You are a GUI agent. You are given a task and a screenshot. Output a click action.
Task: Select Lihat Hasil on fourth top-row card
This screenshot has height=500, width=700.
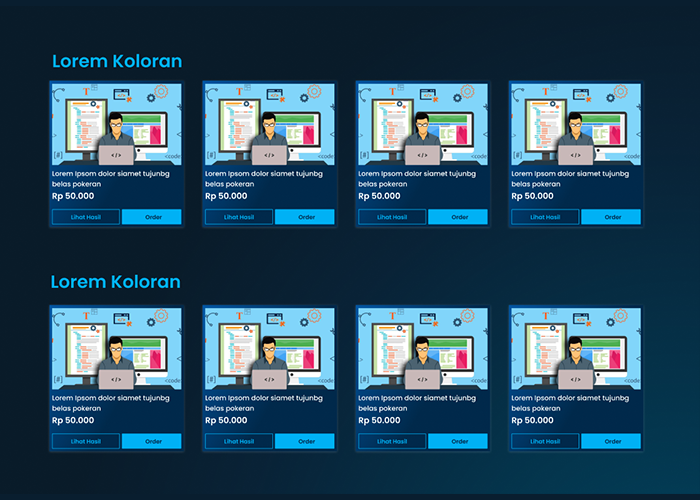click(x=545, y=217)
